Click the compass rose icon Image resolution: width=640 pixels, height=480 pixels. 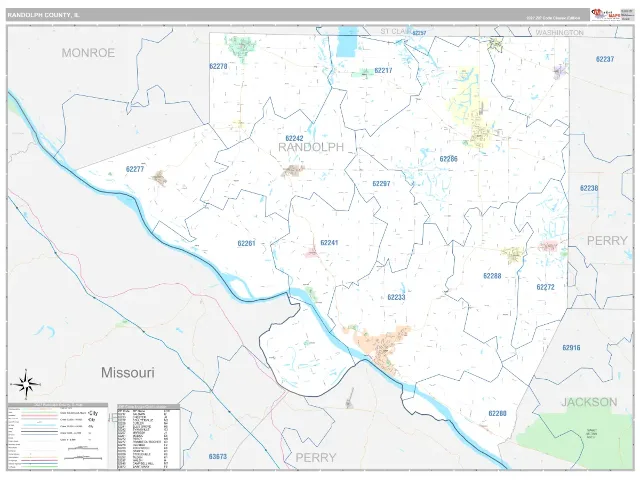coord(26,384)
